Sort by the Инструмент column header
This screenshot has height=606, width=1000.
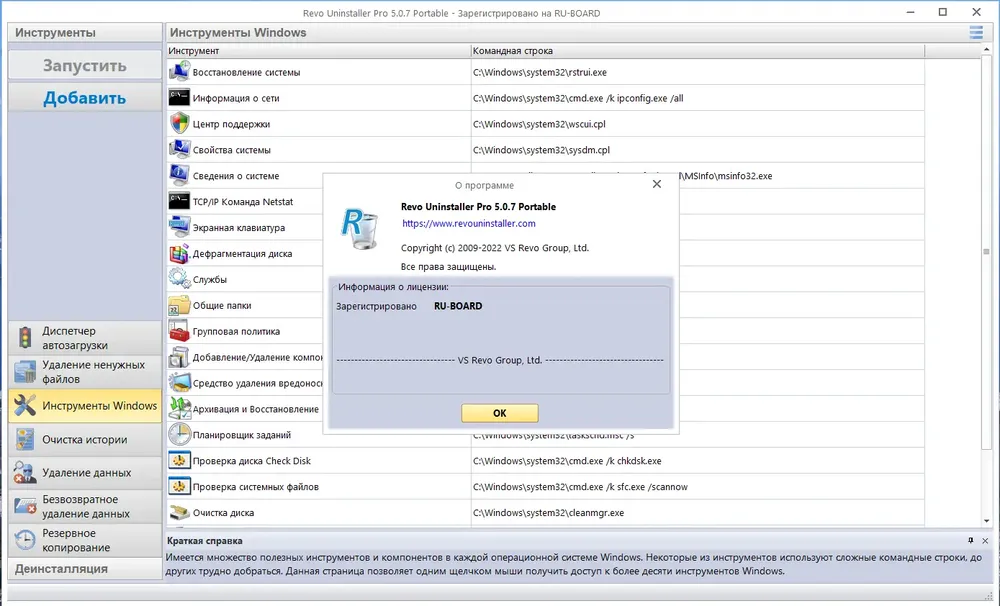click(x=318, y=50)
